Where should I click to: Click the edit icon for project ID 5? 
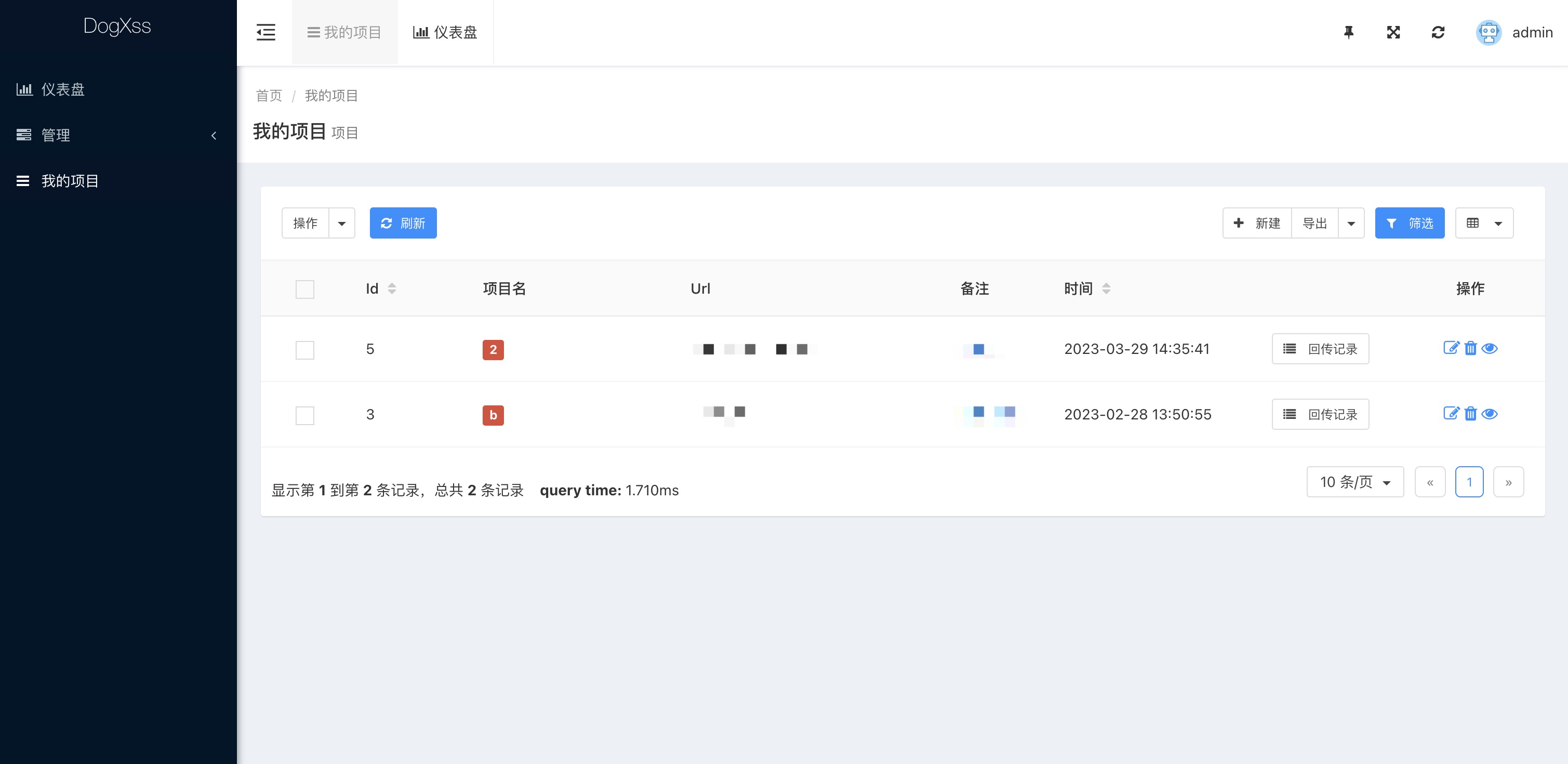point(1451,348)
